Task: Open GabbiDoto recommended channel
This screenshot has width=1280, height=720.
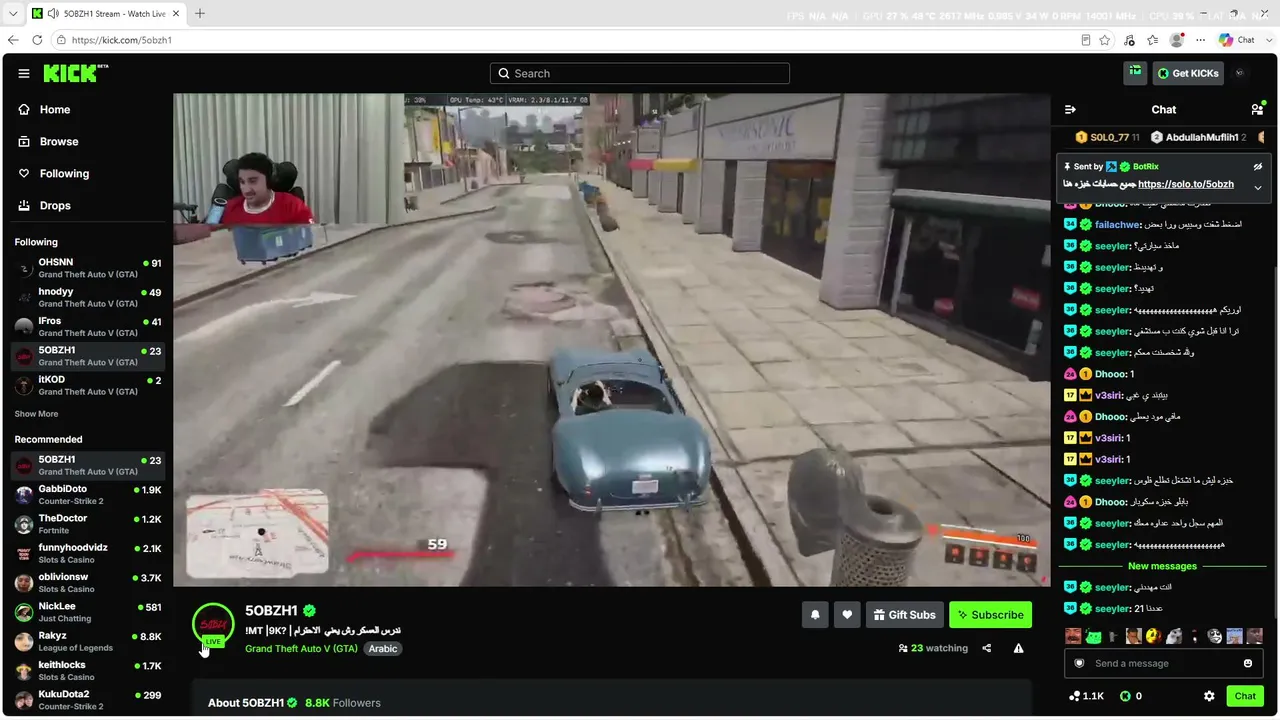Action: click(x=88, y=494)
